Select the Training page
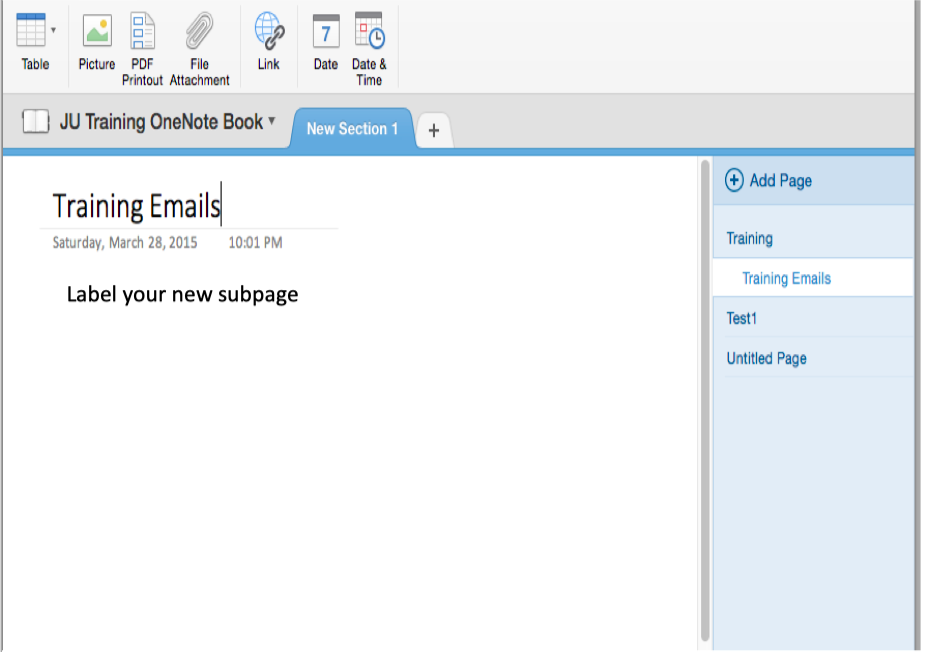This screenshot has width=927, height=652. [x=750, y=238]
